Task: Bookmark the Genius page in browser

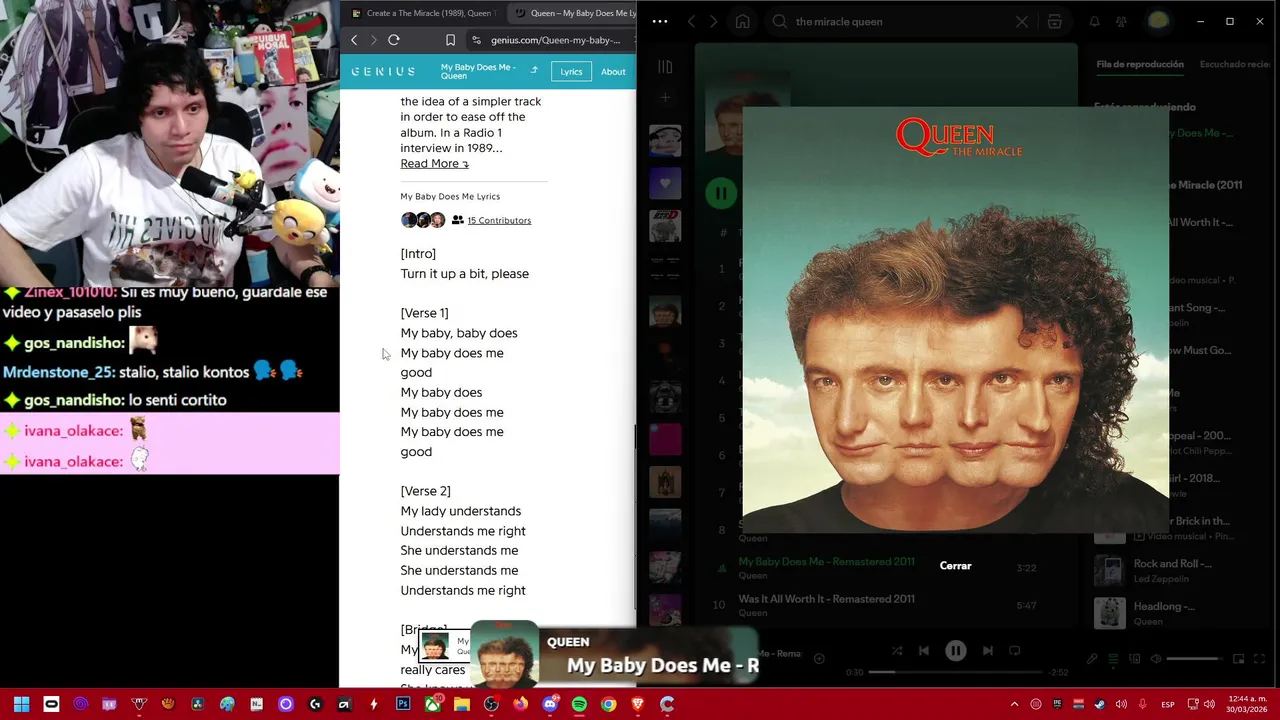Action: (x=450, y=40)
